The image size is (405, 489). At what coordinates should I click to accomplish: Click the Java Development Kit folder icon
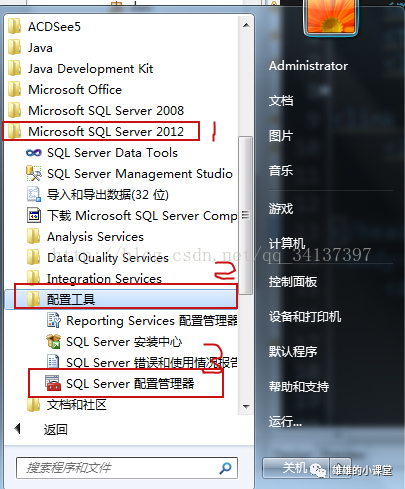[x=14, y=68]
